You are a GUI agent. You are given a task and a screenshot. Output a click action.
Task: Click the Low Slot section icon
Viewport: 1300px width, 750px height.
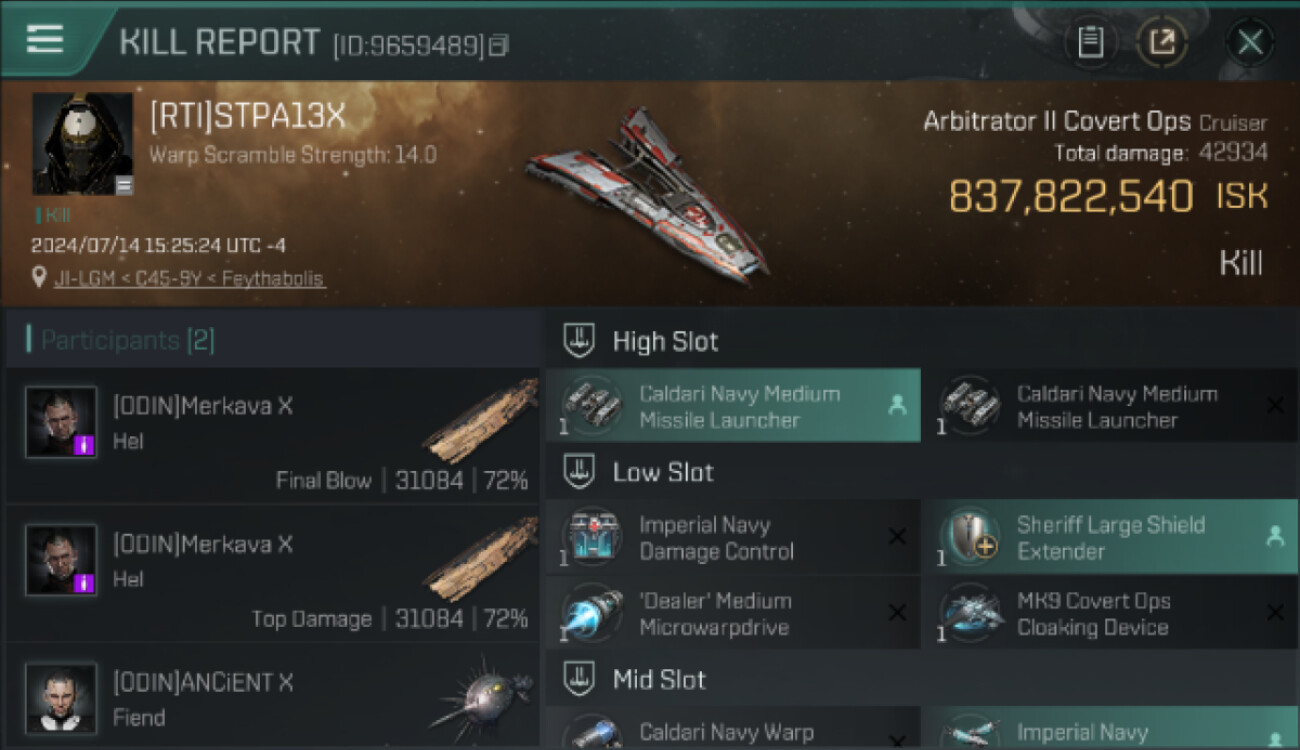(579, 472)
